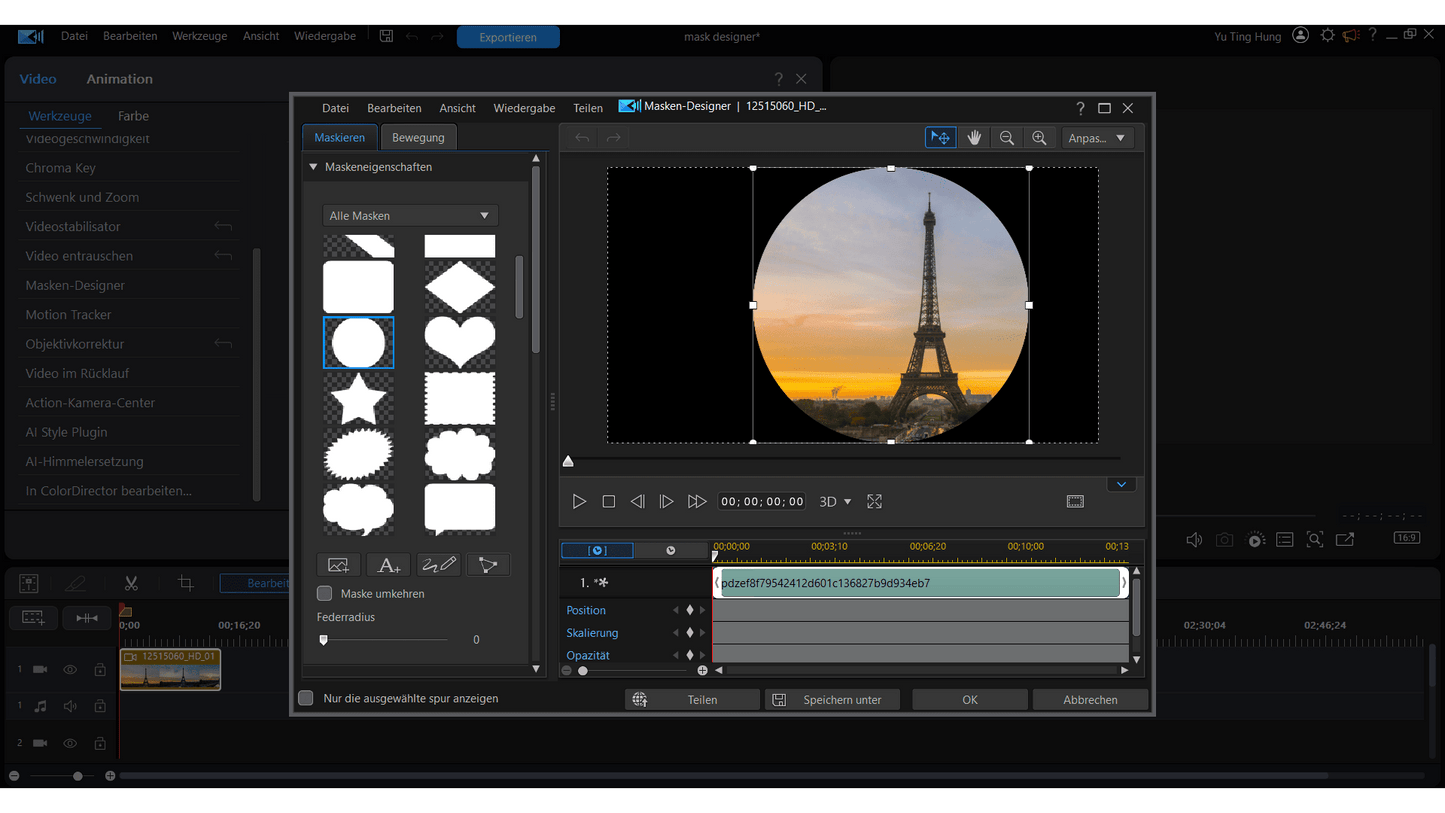Undo using the Masken-Designer arrow
The width and height of the screenshot is (1445, 813).
pos(582,138)
